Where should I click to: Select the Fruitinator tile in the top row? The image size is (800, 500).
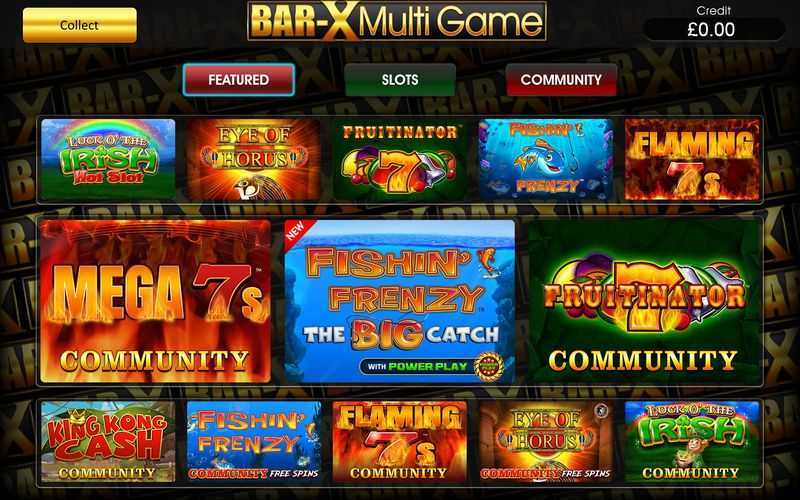point(399,159)
